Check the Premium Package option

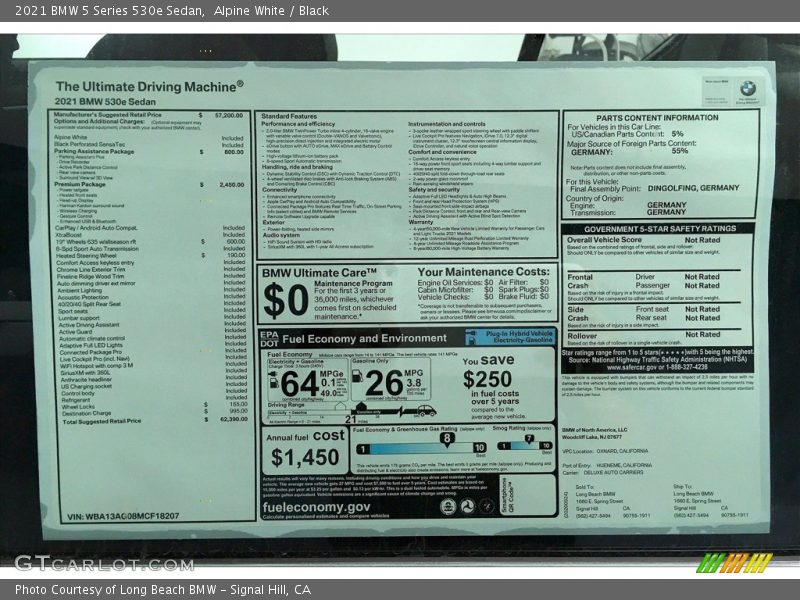point(81,184)
